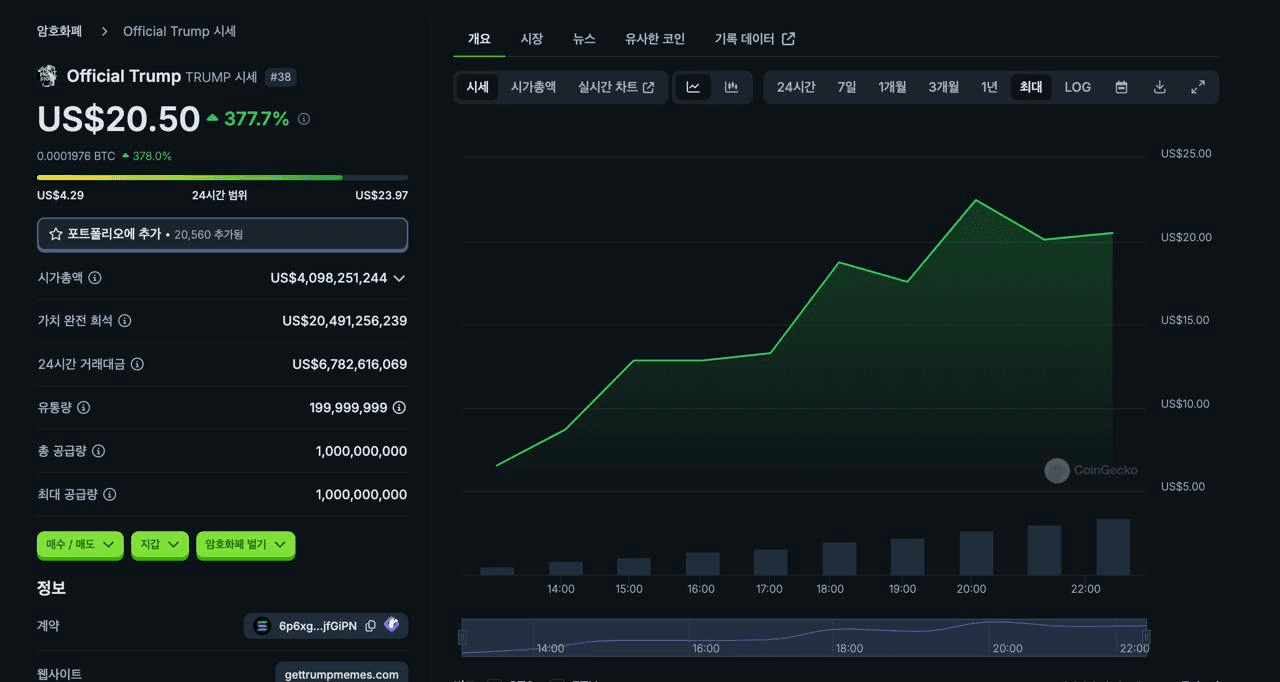Click value US$20,491,256,239
The width and height of the screenshot is (1280, 682).
[x=345, y=321]
